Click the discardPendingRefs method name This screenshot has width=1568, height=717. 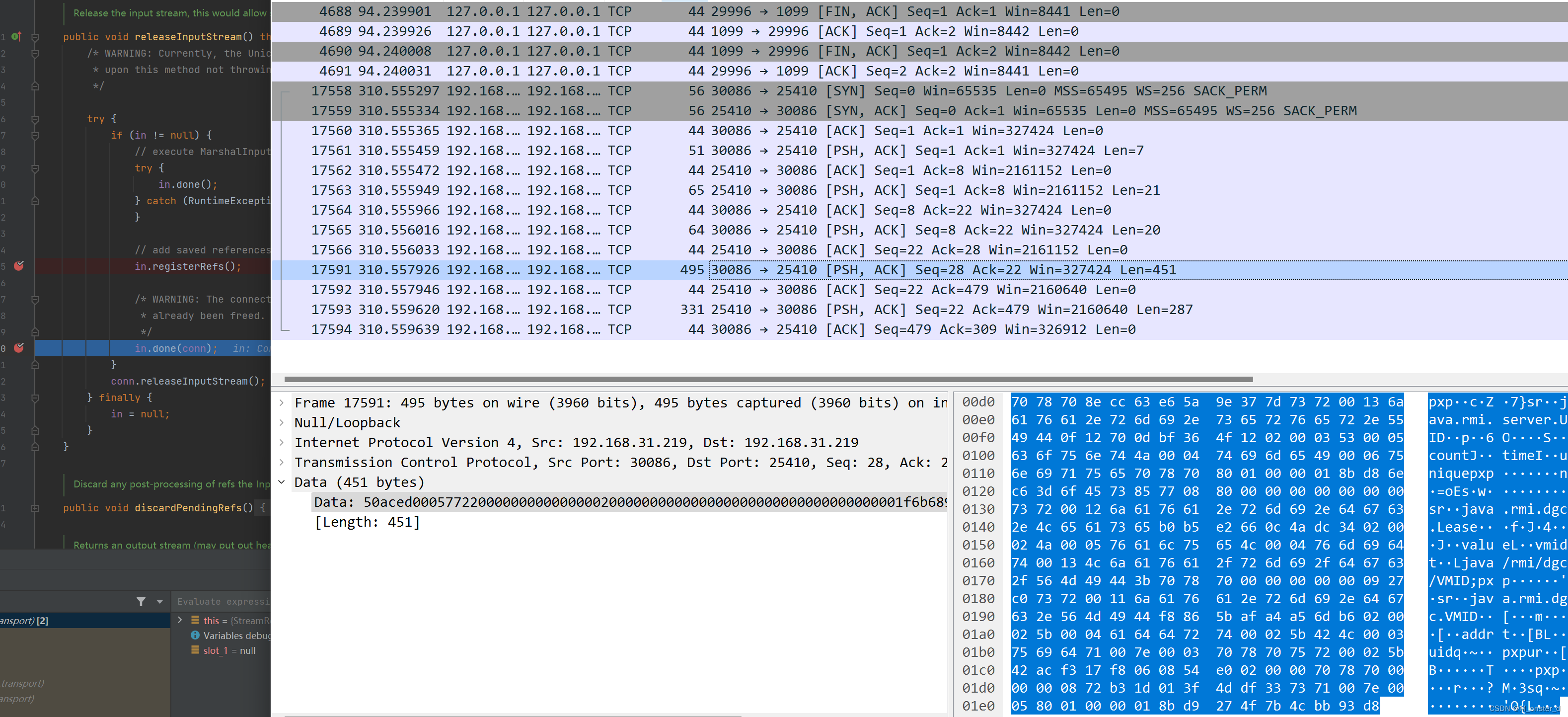[x=188, y=508]
